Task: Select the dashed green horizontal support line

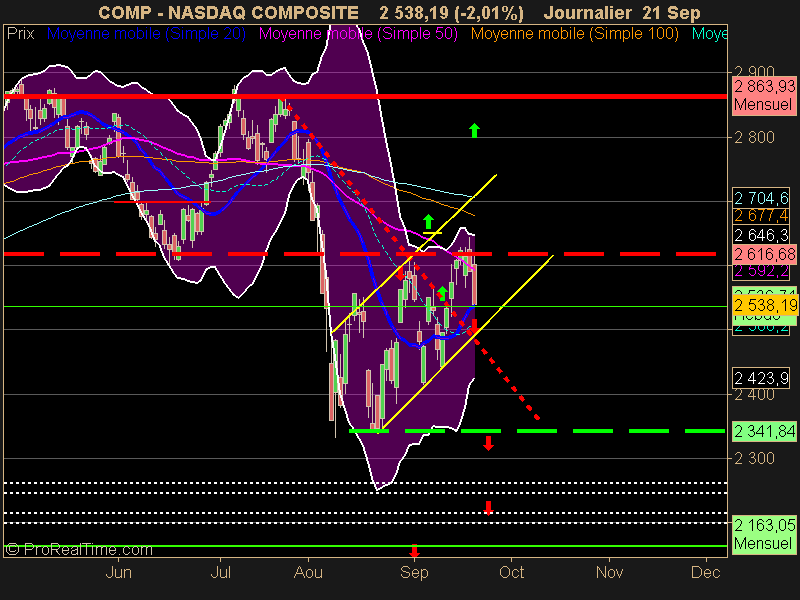Action: tap(537, 431)
